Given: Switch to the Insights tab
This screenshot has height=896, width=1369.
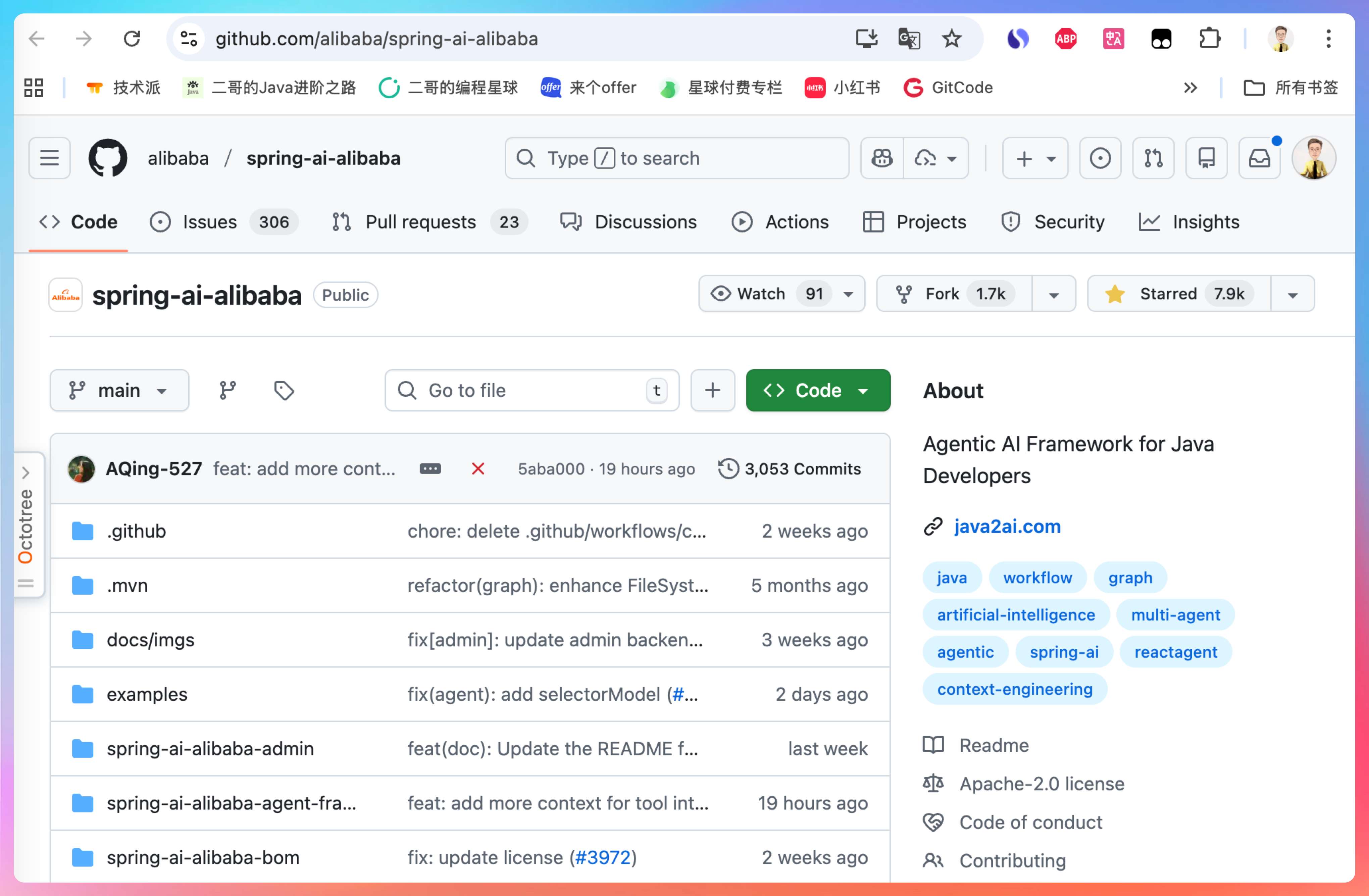Looking at the screenshot, I should point(1189,222).
